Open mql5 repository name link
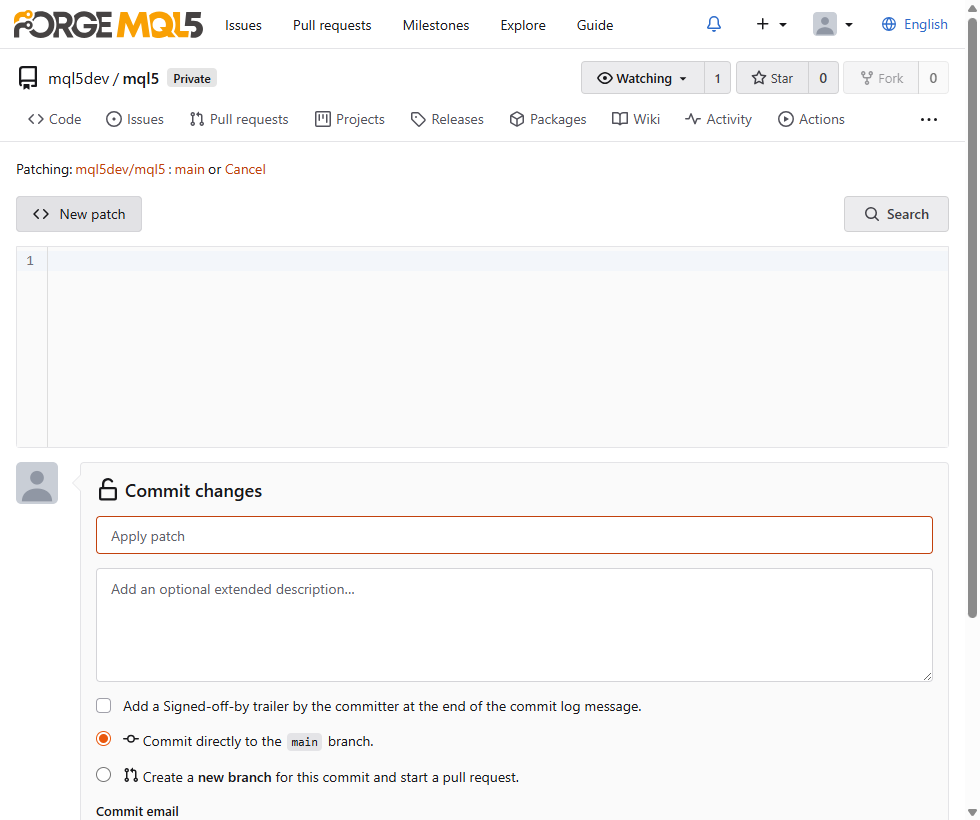Viewport: 980px width, 820px height. pos(141,79)
